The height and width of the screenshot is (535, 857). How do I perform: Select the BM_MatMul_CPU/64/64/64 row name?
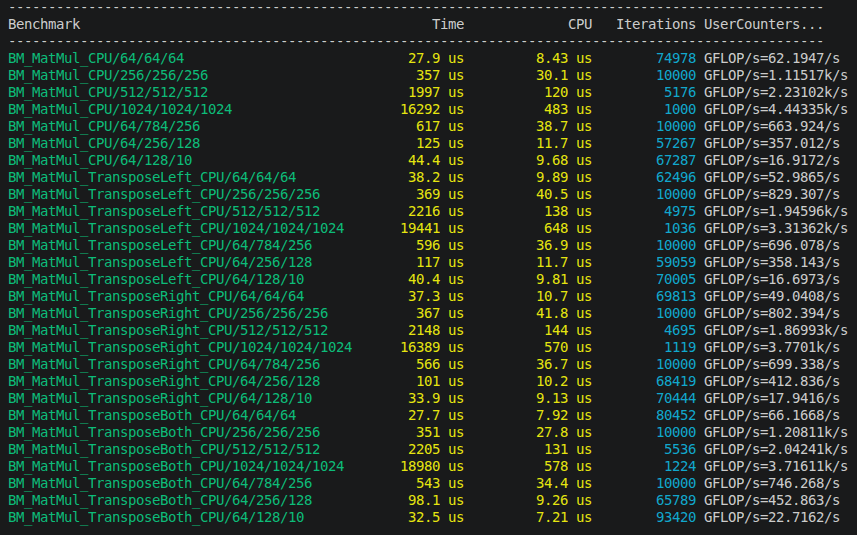coord(96,58)
